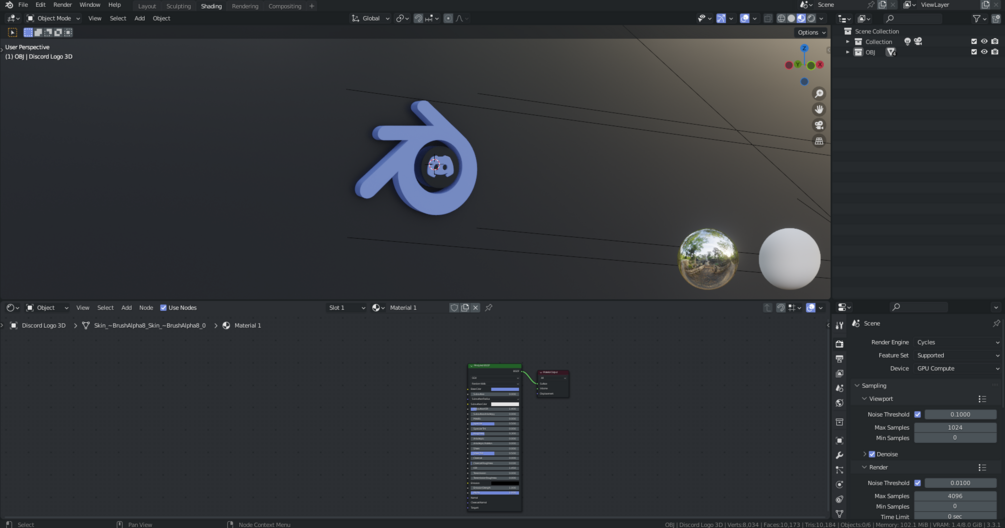Viewport: 1005px width, 528px height.
Task: Exclude Collection via its outliner checkbox
Action: [974, 42]
